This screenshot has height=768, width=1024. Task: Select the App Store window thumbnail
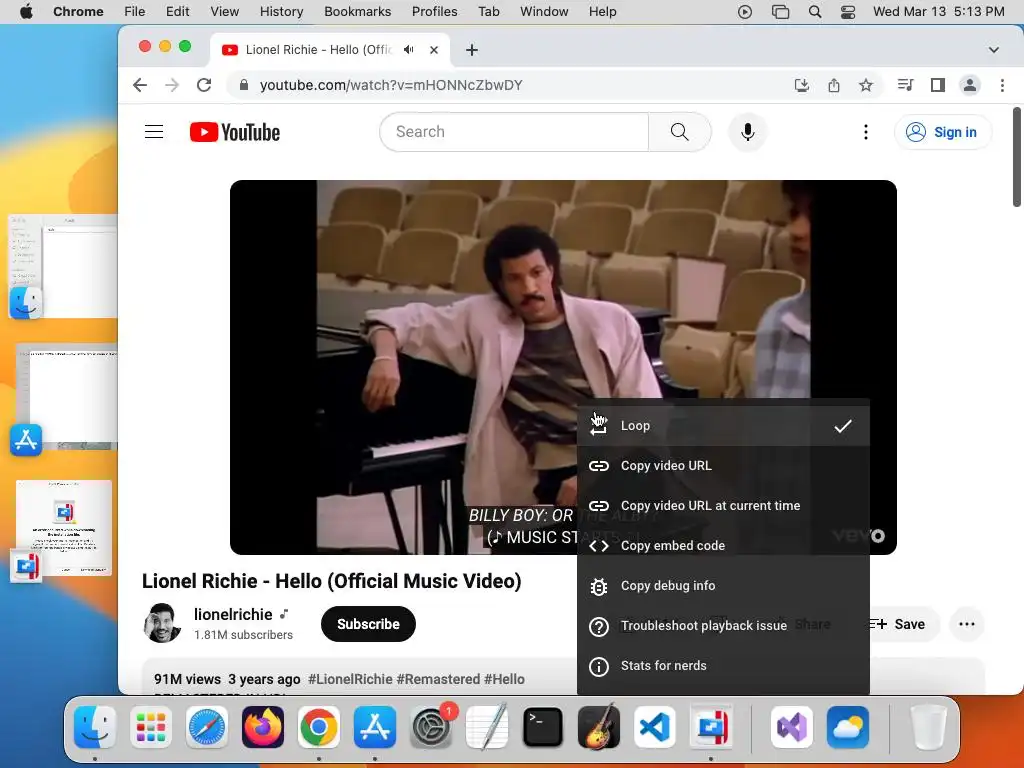point(65,396)
